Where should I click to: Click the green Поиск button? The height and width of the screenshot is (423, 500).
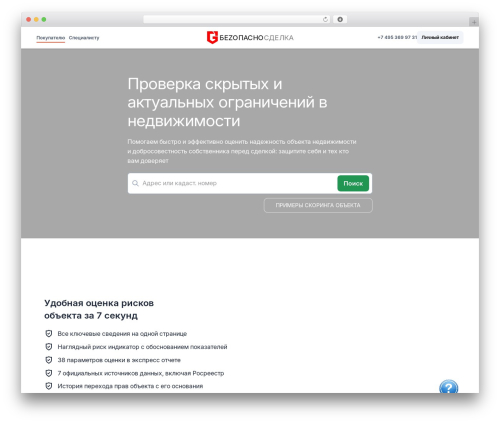353,183
